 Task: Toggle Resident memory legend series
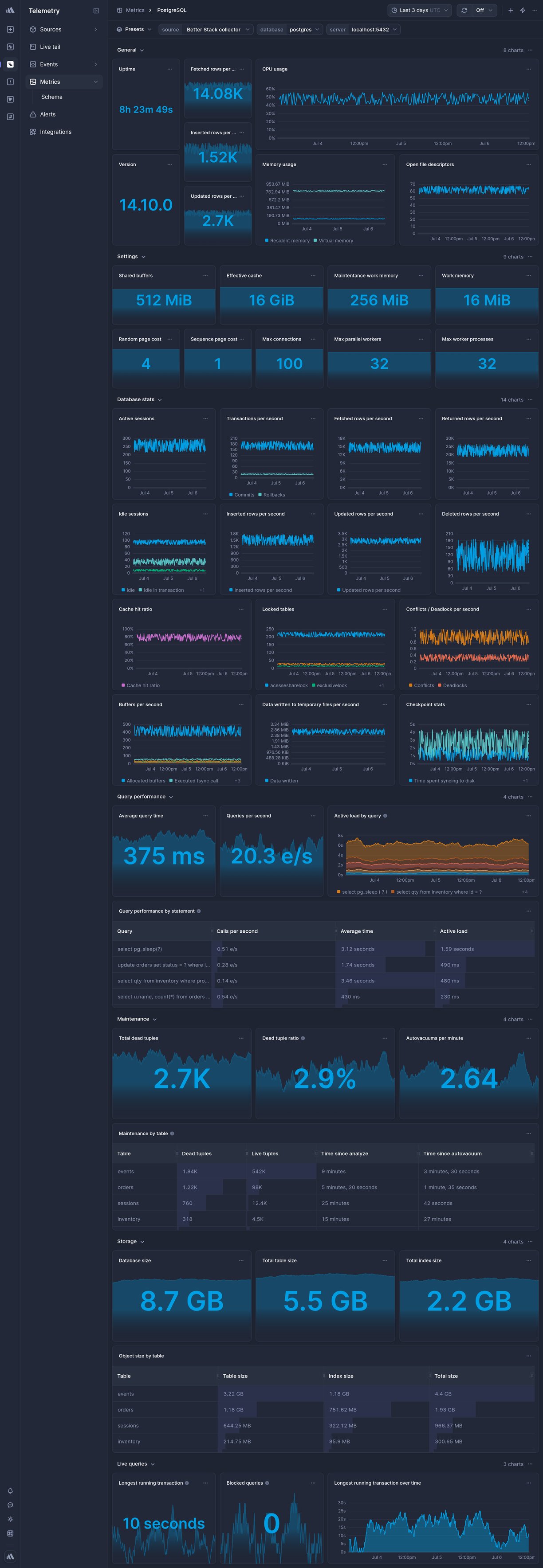point(287,241)
